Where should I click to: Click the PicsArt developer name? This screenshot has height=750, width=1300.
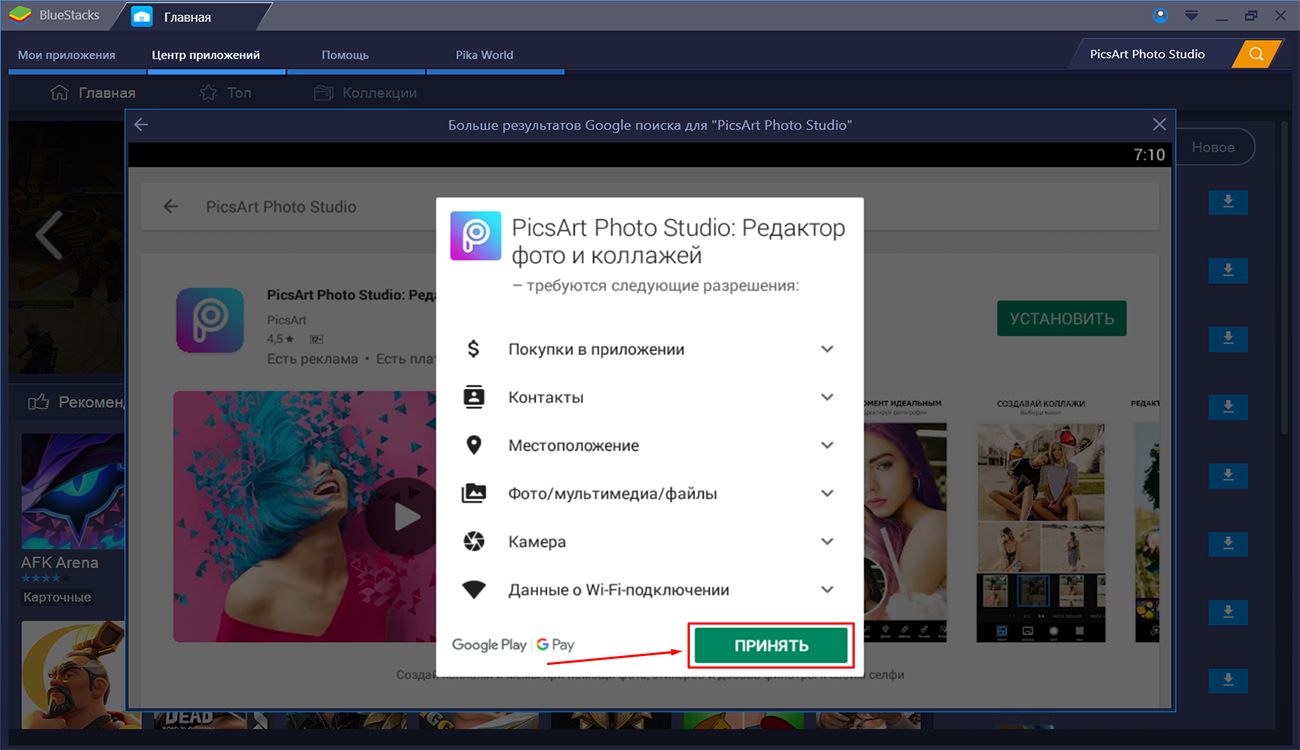coord(287,320)
